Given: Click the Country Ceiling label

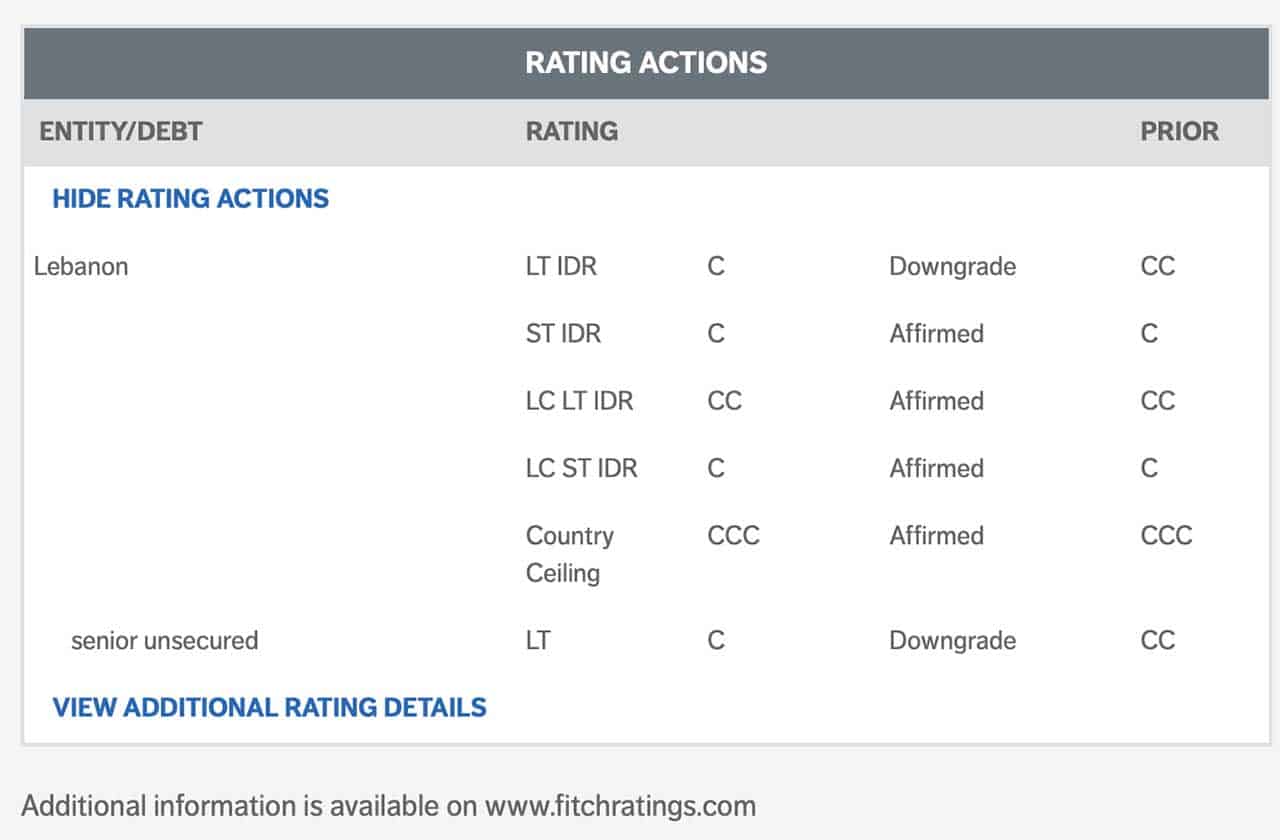Looking at the screenshot, I should click(x=569, y=554).
